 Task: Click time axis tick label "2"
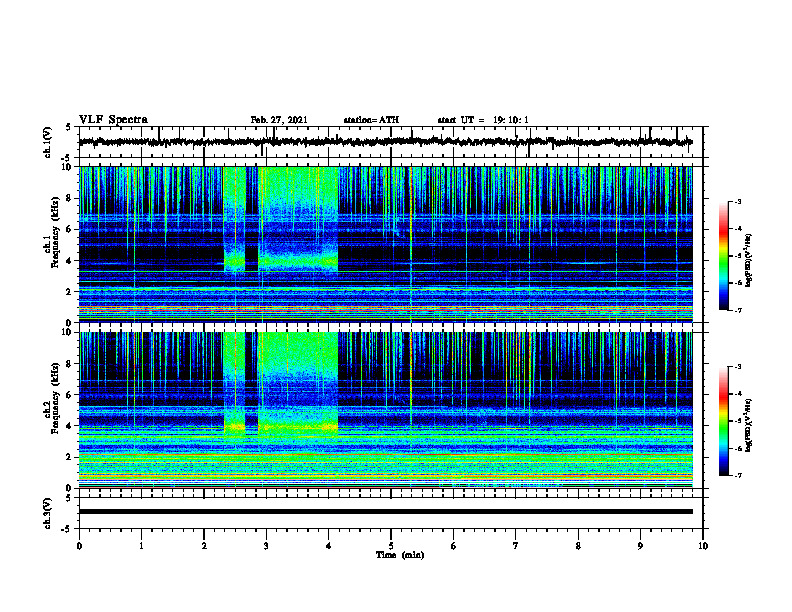(204, 546)
